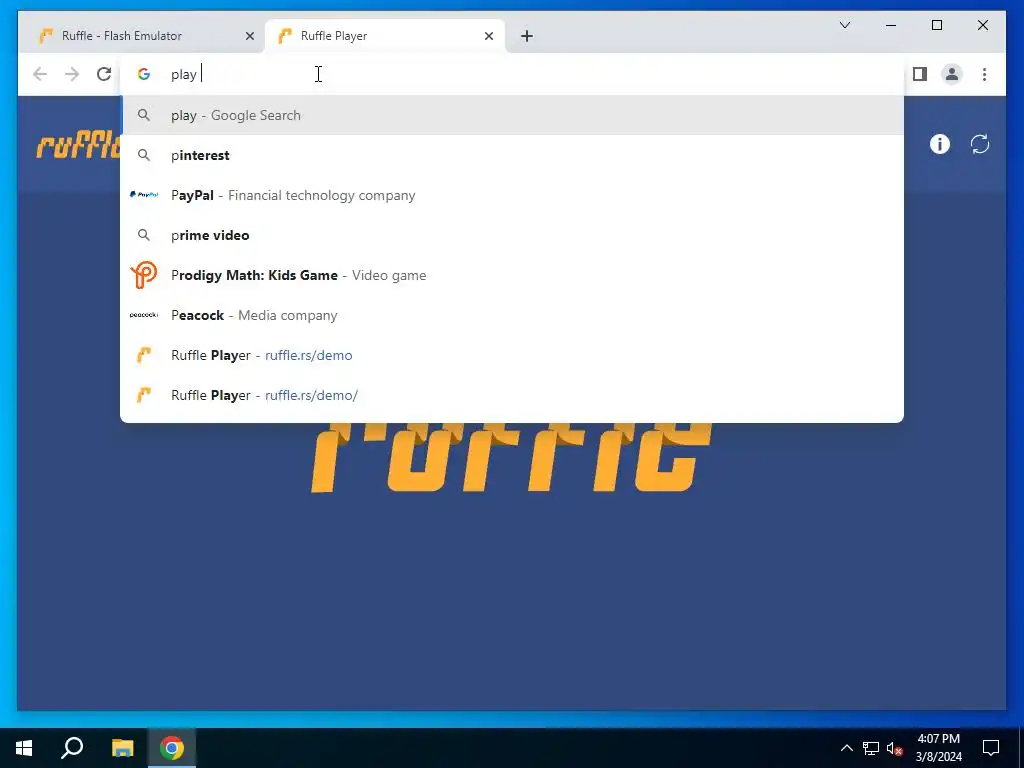Choose the 'play - Google Search' suggestion

point(512,116)
